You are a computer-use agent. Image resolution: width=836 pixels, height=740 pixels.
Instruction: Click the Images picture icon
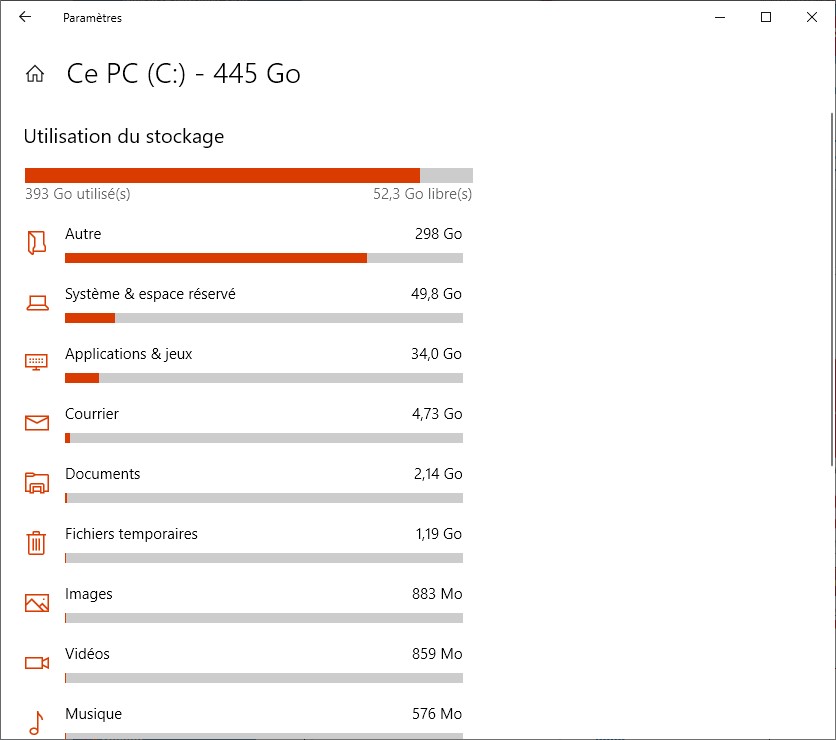click(37, 603)
